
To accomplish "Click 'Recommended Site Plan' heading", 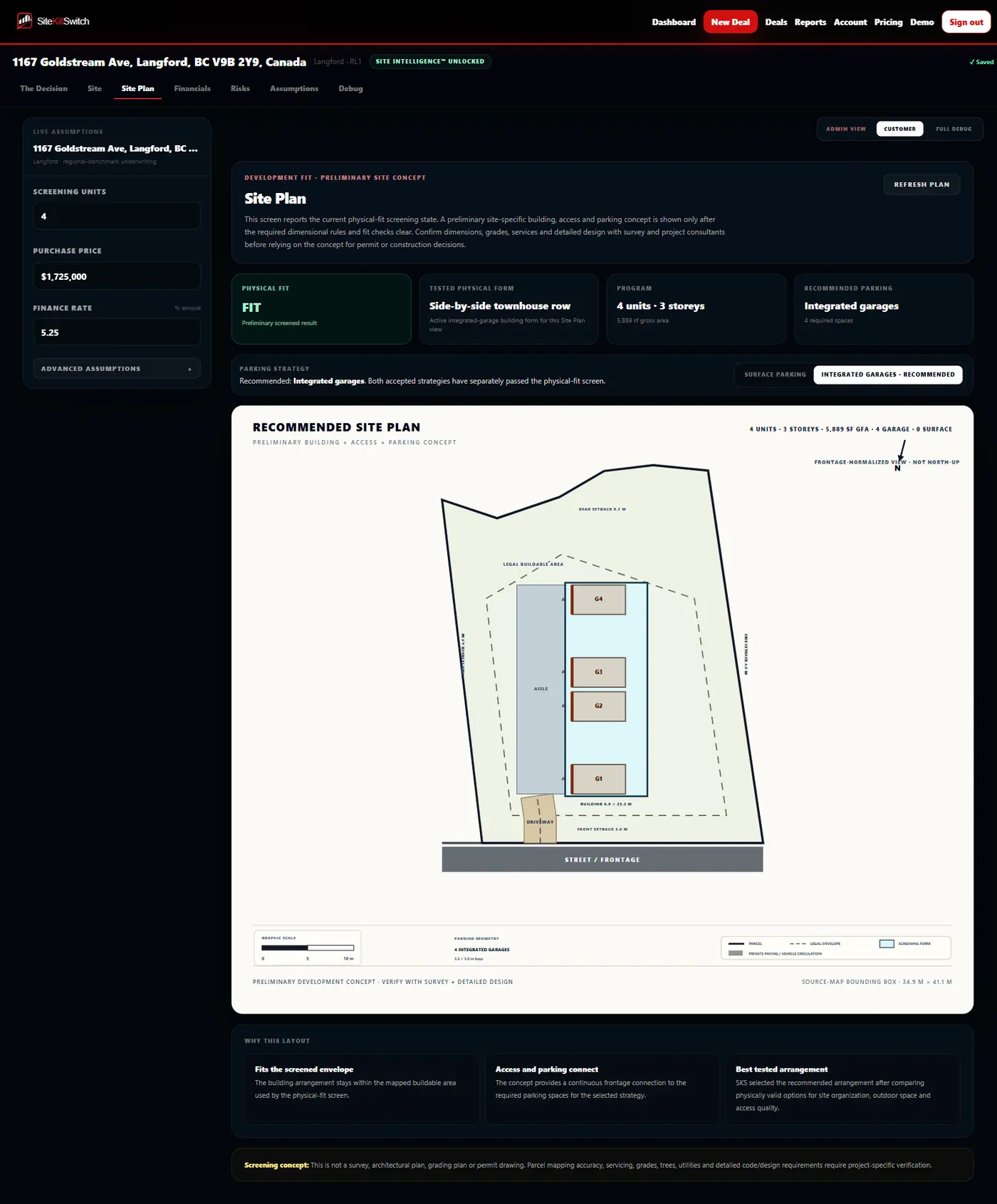I will tap(336, 427).
